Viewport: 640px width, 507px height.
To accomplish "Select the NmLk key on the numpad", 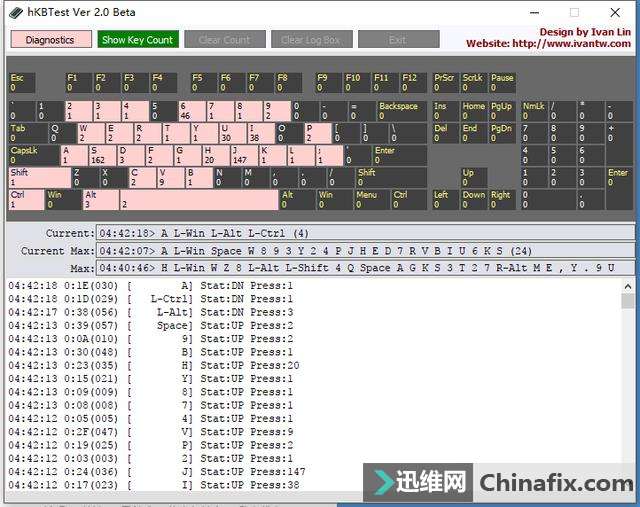I will (533, 111).
